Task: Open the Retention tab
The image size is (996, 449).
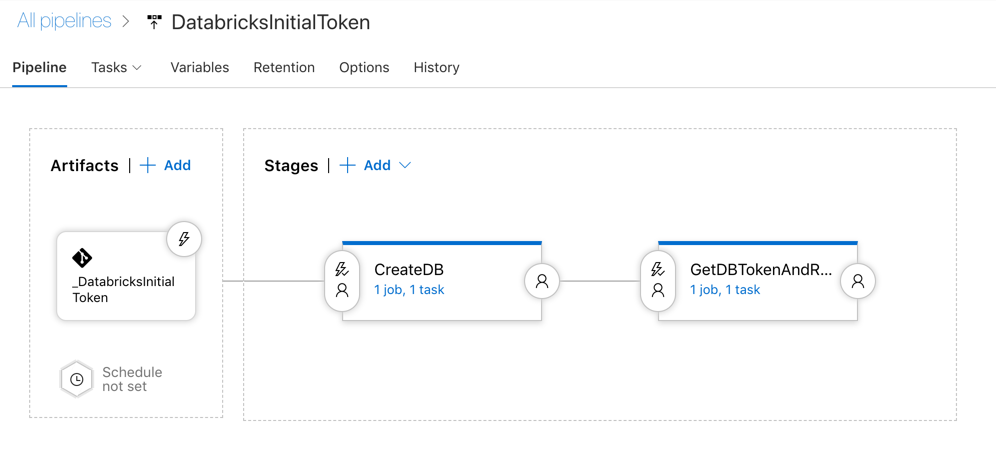Action: tap(284, 67)
